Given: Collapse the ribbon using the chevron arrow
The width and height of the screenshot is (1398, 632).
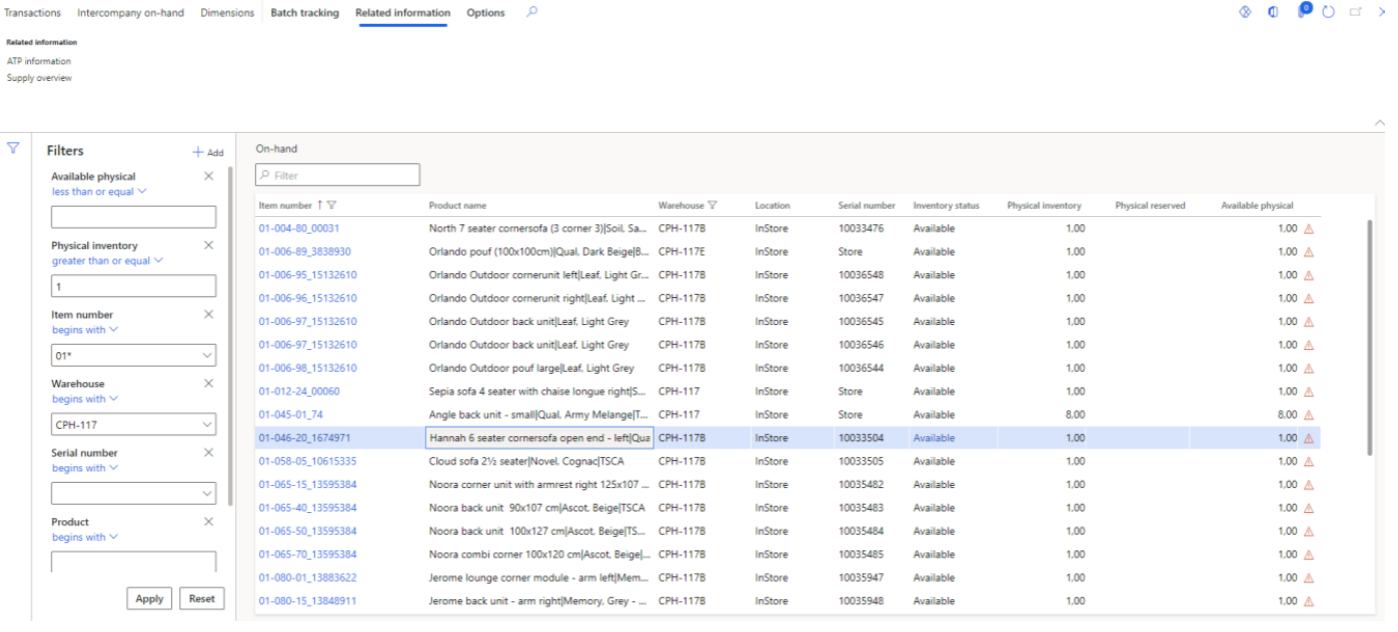Looking at the screenshot, I should tap(1381, 121).
